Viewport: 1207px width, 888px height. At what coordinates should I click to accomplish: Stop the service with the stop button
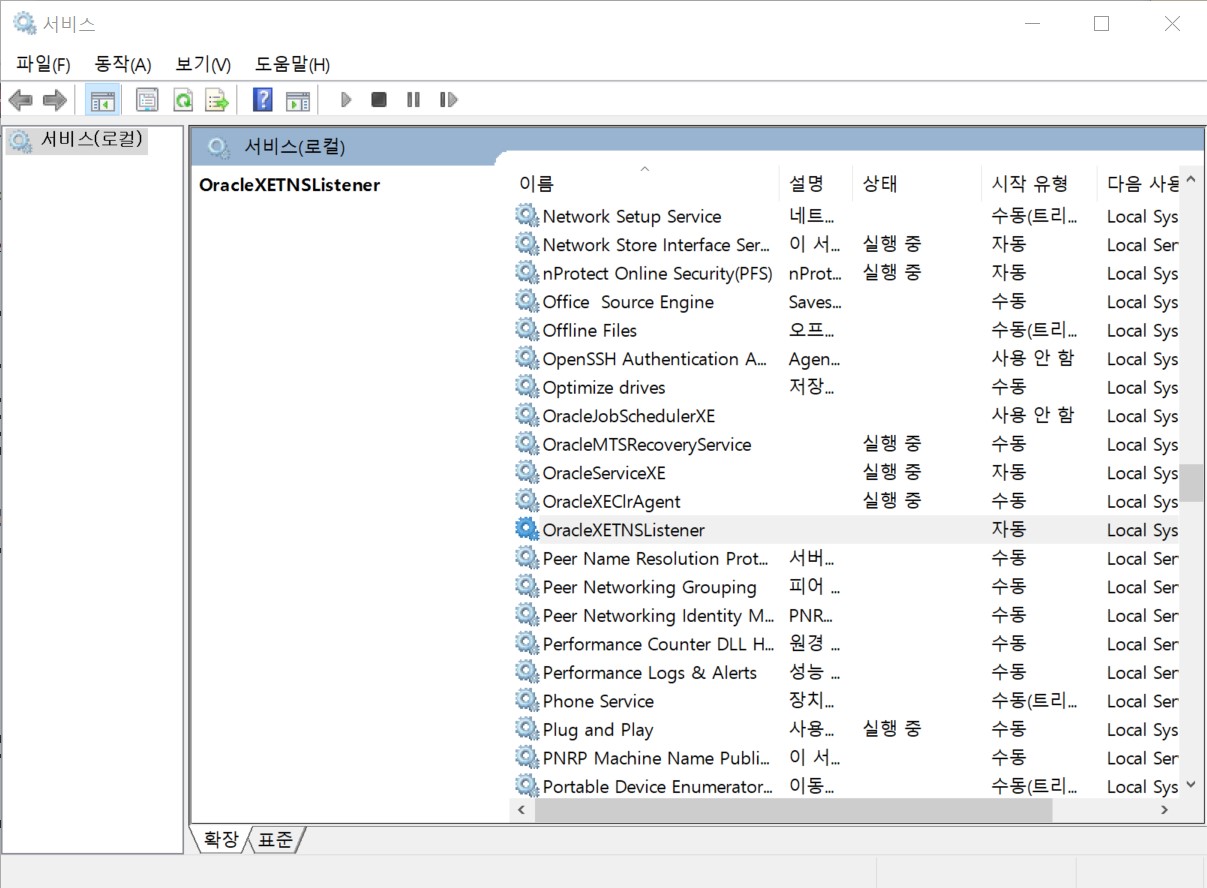tap(379, 100)
